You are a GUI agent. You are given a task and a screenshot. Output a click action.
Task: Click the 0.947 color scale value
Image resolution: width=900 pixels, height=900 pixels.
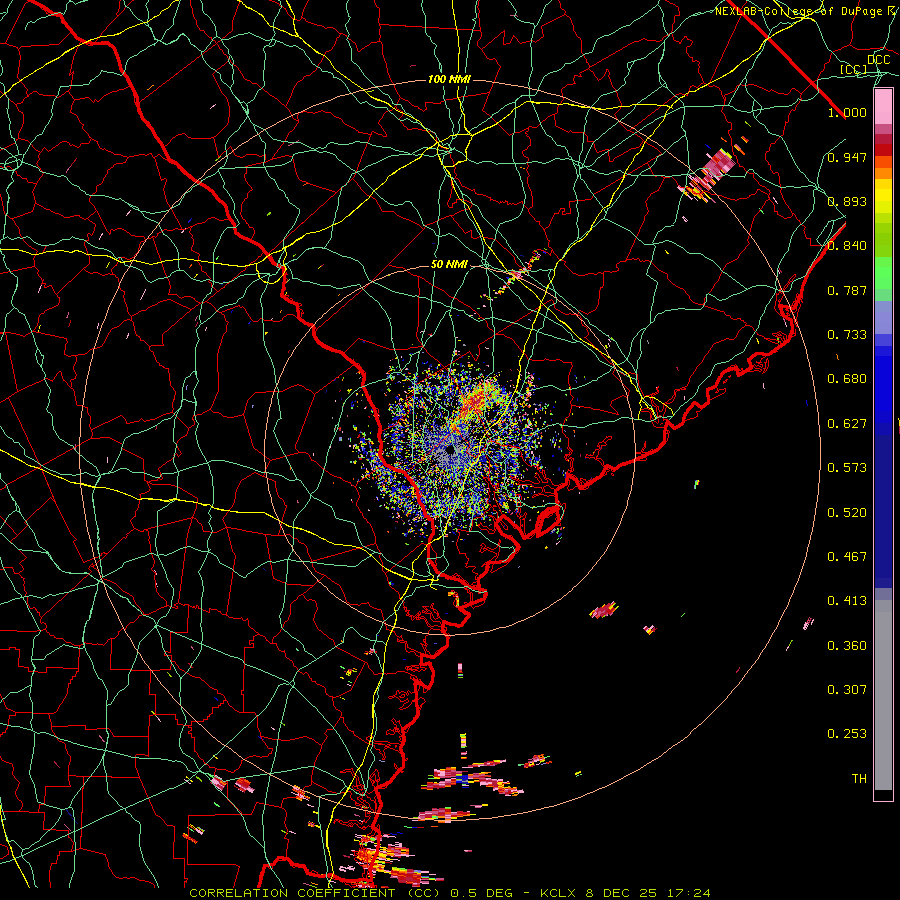[847, 157]
